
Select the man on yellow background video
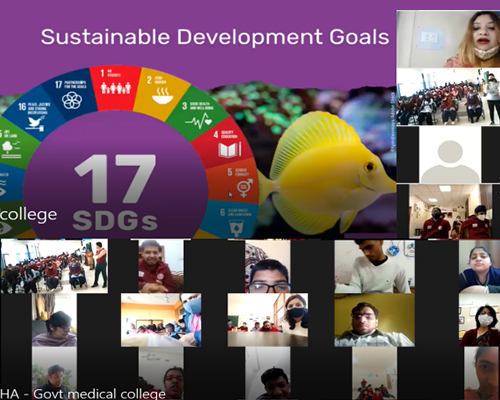pos(375,320)
